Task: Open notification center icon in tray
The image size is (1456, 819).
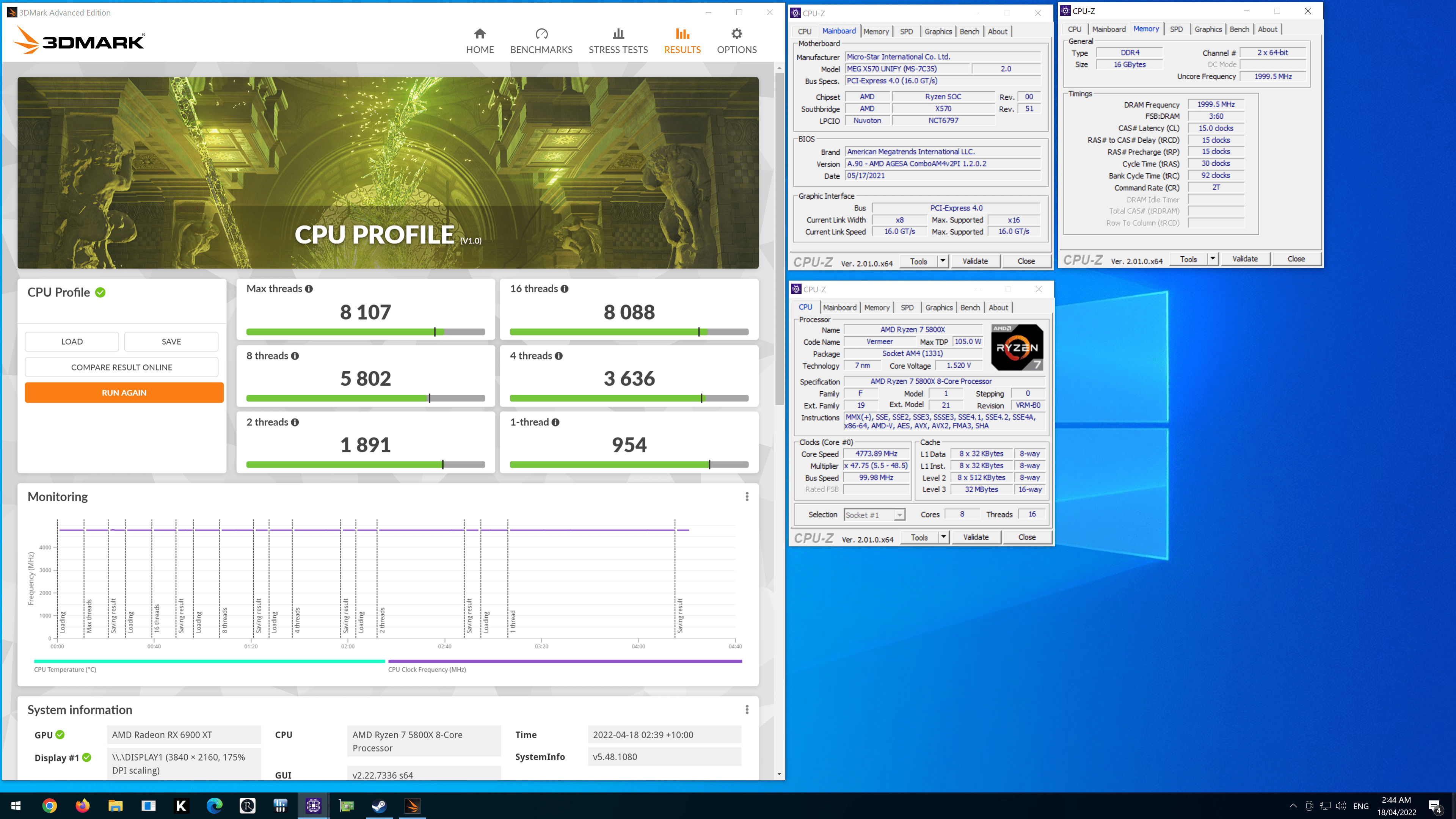Action: tap(1435, 806)
